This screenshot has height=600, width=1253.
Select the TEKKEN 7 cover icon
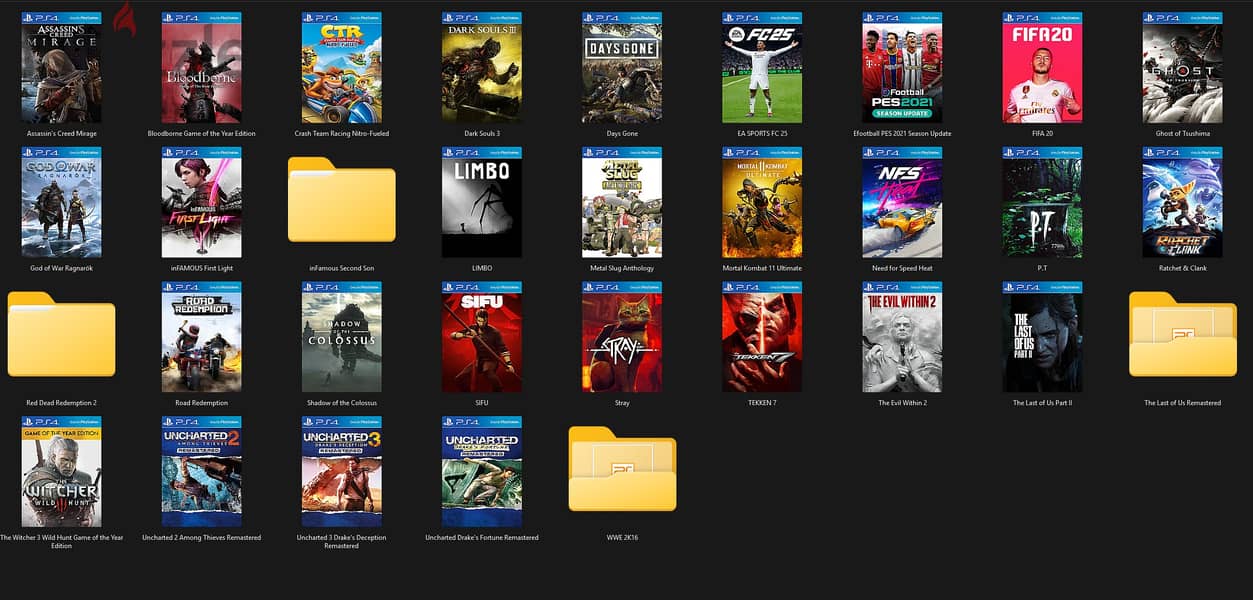[762, 337]
